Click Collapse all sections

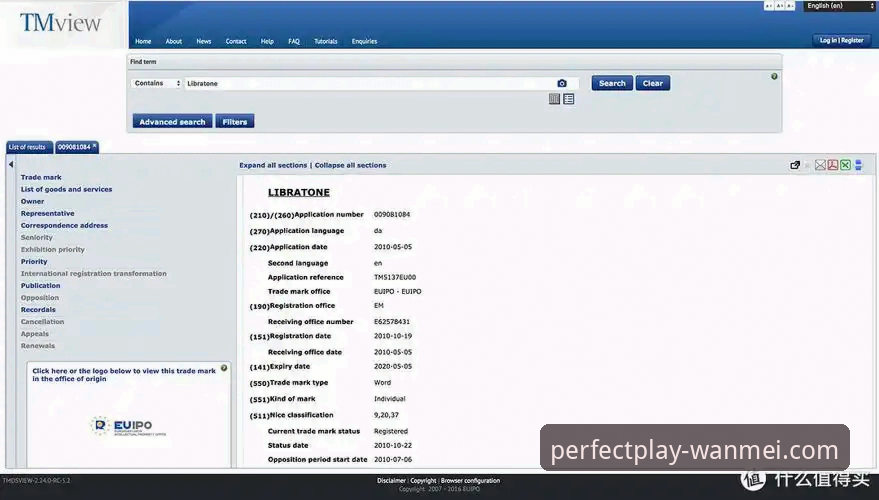coord(350,165)
